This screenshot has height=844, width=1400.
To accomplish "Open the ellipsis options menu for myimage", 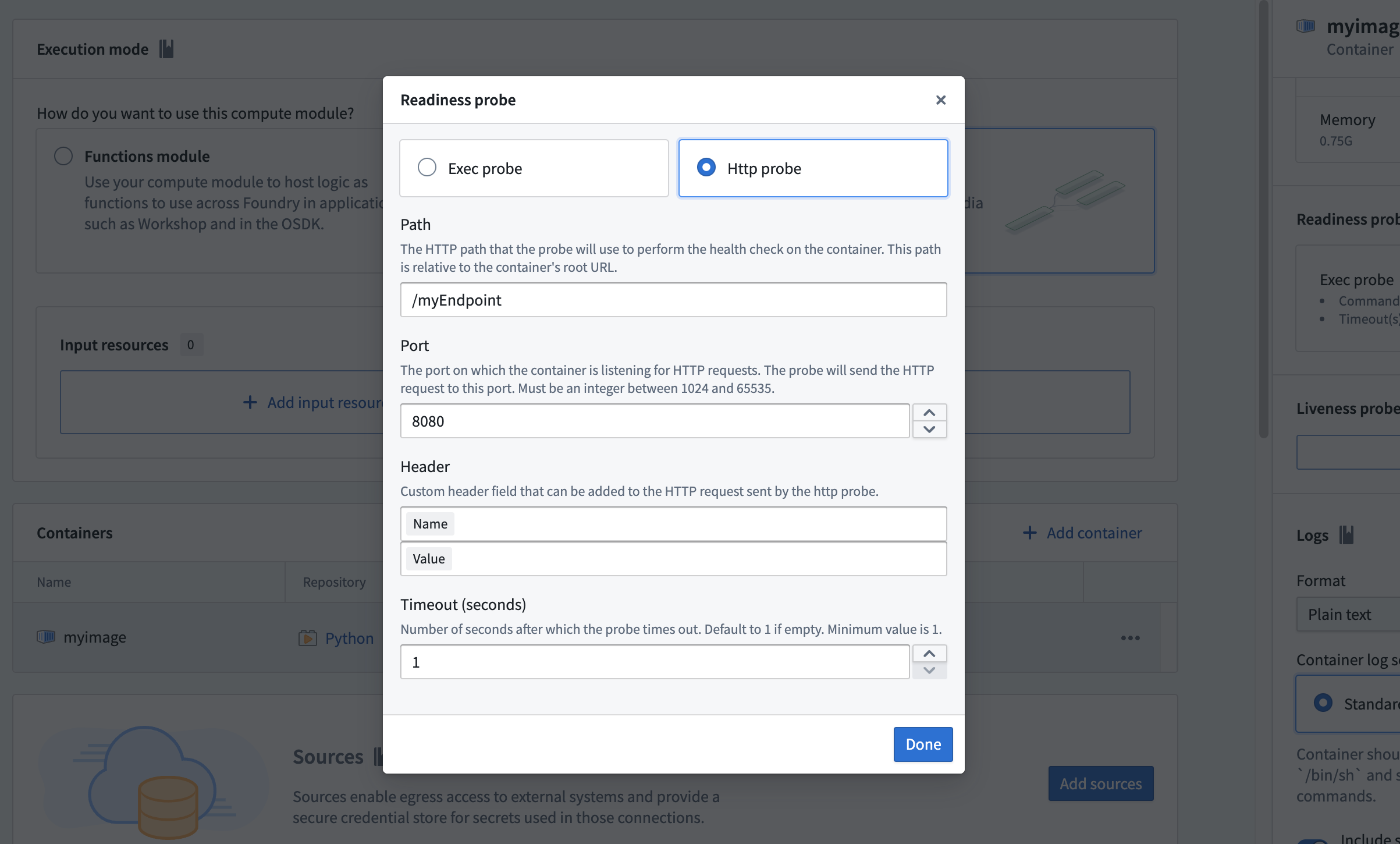I will (1130, 637).
